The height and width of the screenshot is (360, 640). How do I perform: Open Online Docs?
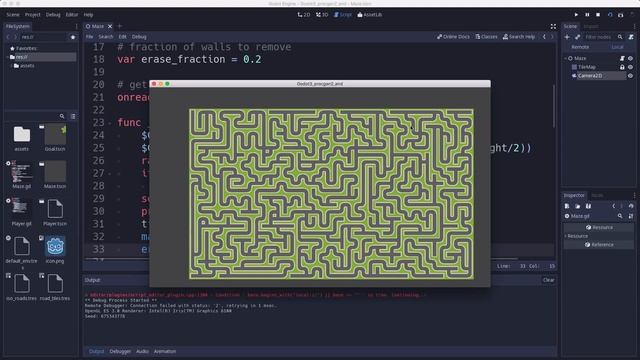click(453, 37)
